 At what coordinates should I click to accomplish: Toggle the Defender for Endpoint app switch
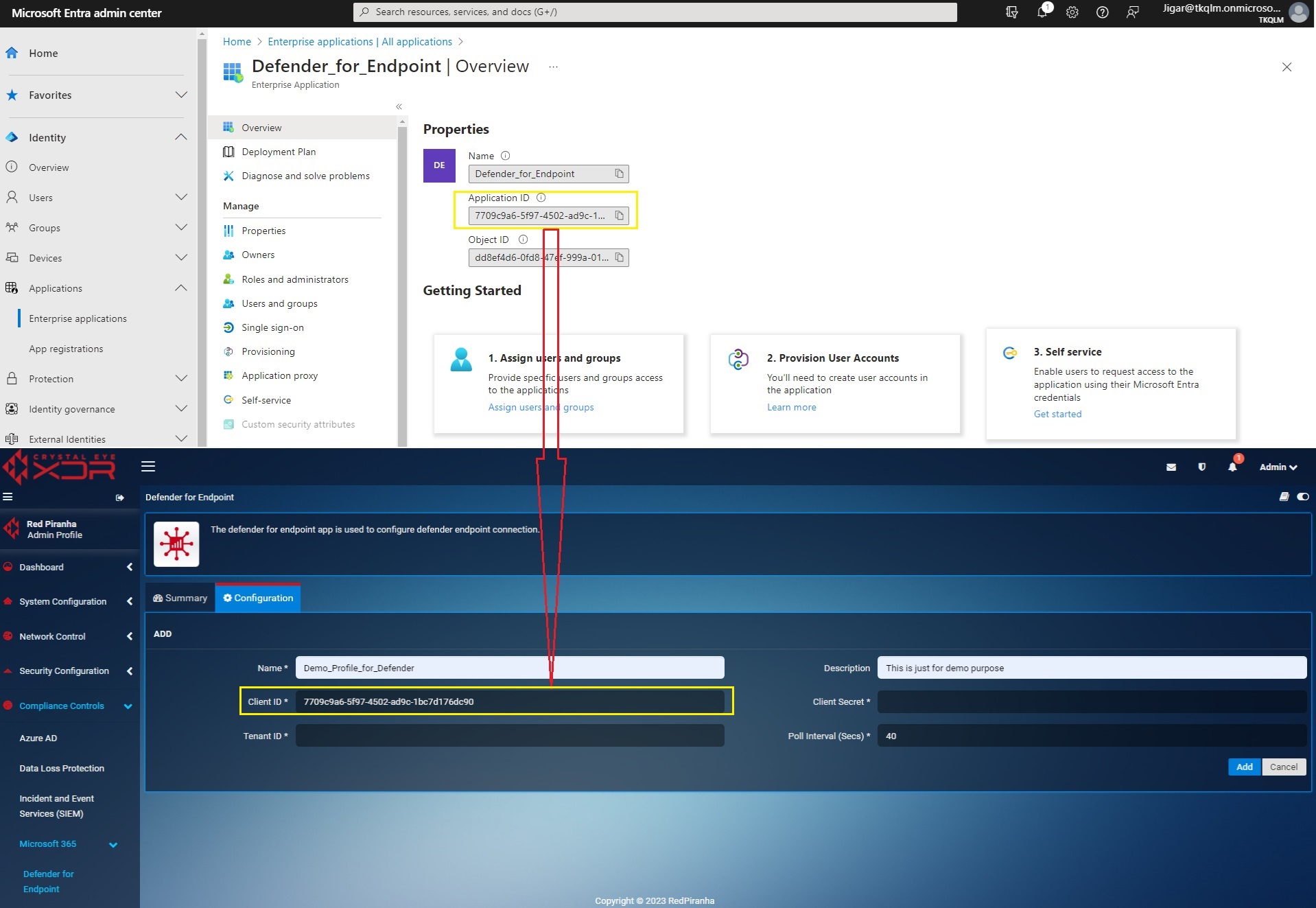(x=1303, y=497)
